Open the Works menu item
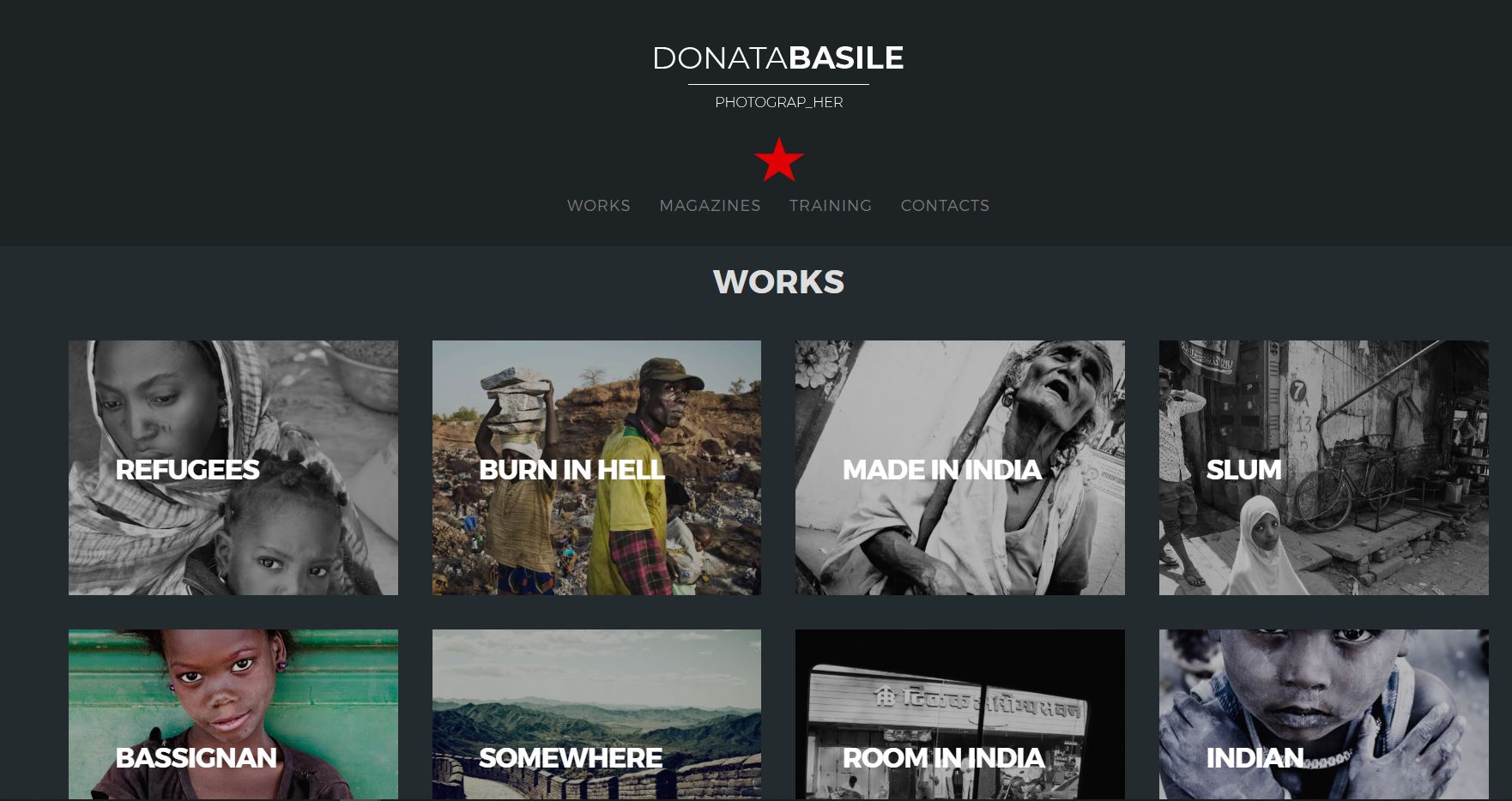Image resolution: width=1512 pixels, height=801 pixels. click(598, 206)
